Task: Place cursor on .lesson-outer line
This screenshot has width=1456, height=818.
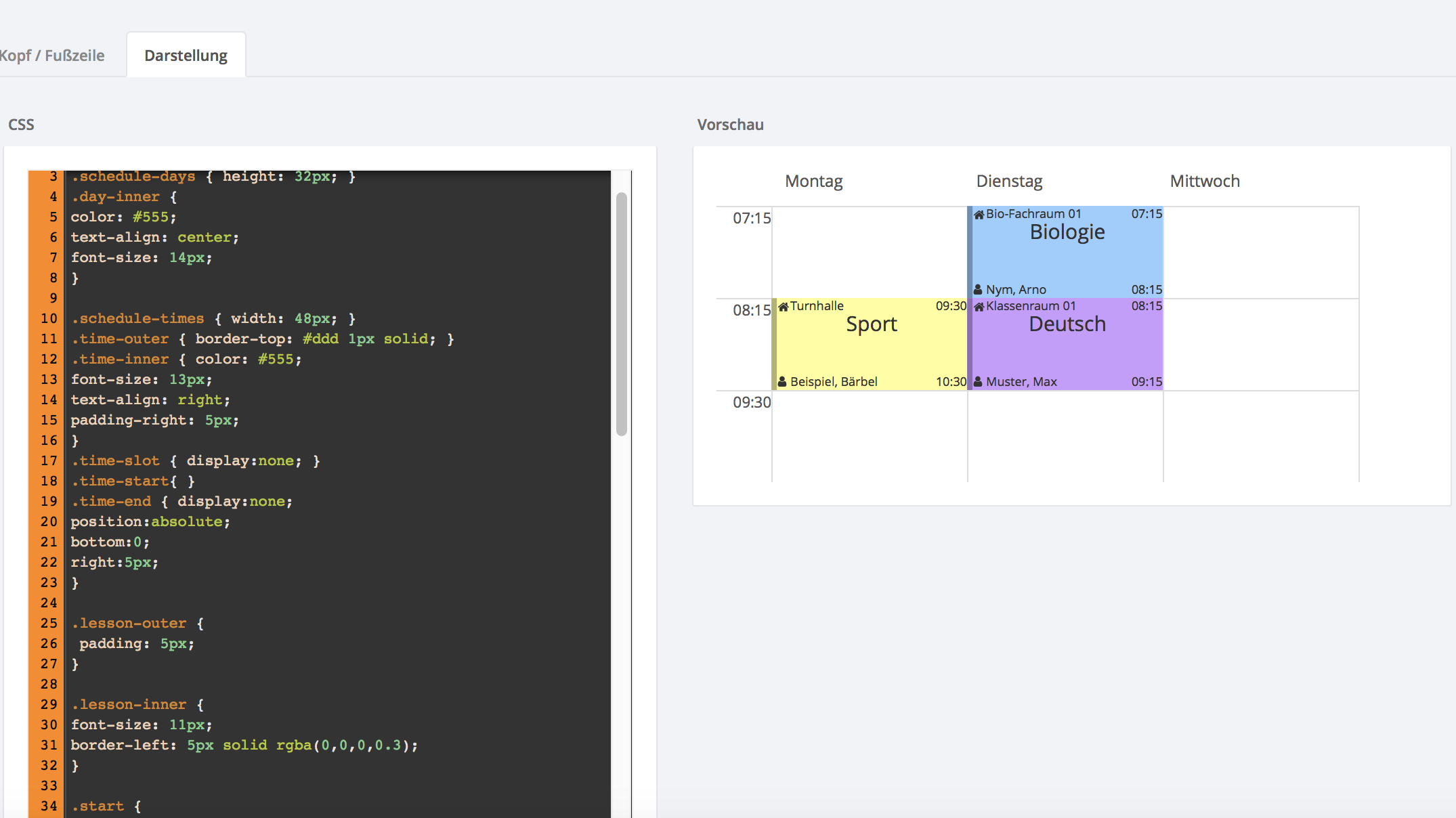Action: 137,624
